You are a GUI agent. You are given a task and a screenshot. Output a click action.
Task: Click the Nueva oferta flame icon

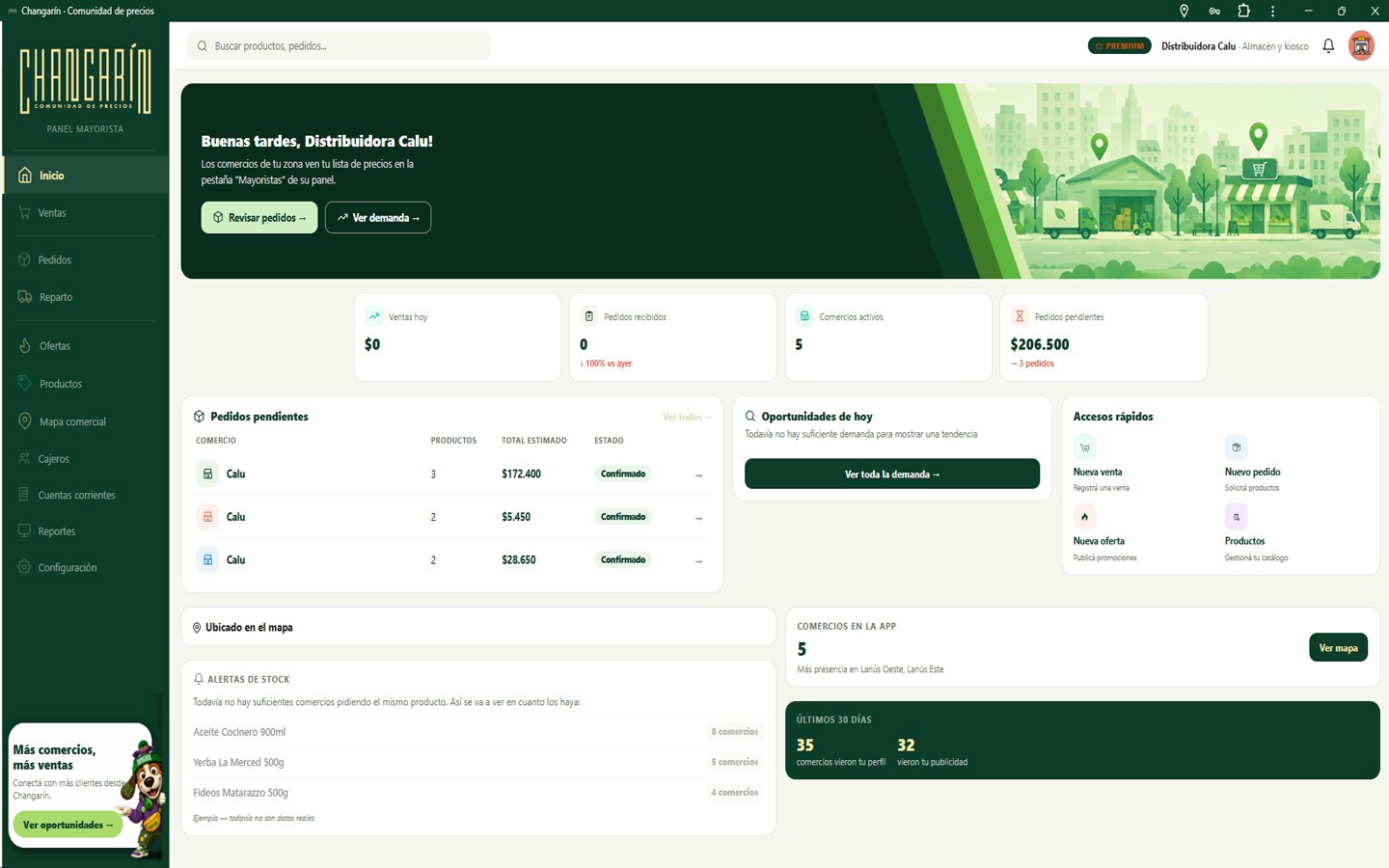tap(1085, 516)
